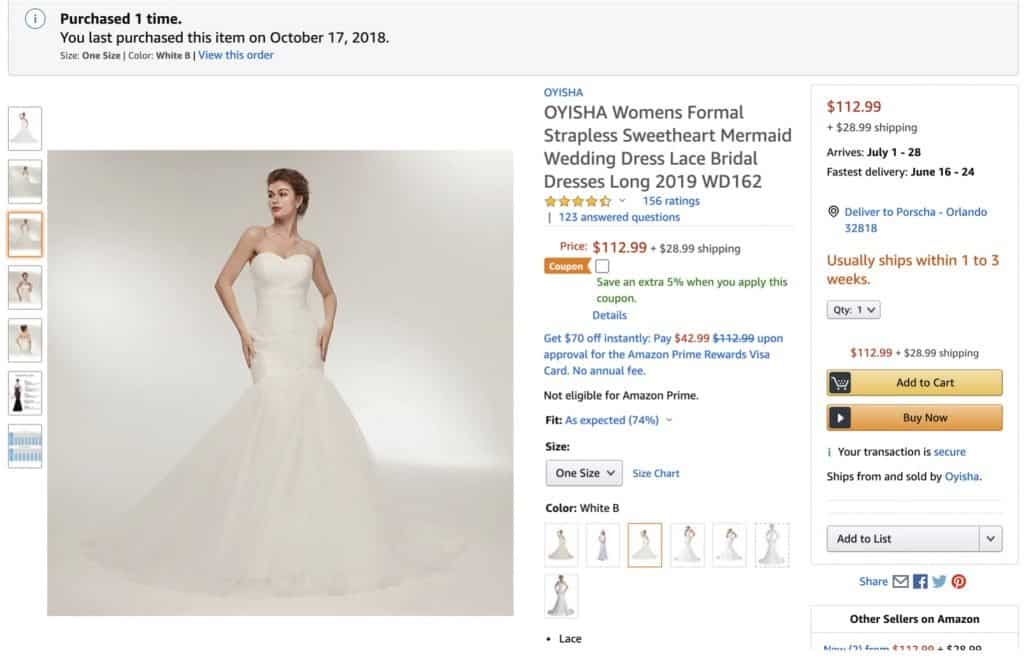The image size is (1024, 663).
Task: Open the Size Chart link
Action: pos(656,473)
